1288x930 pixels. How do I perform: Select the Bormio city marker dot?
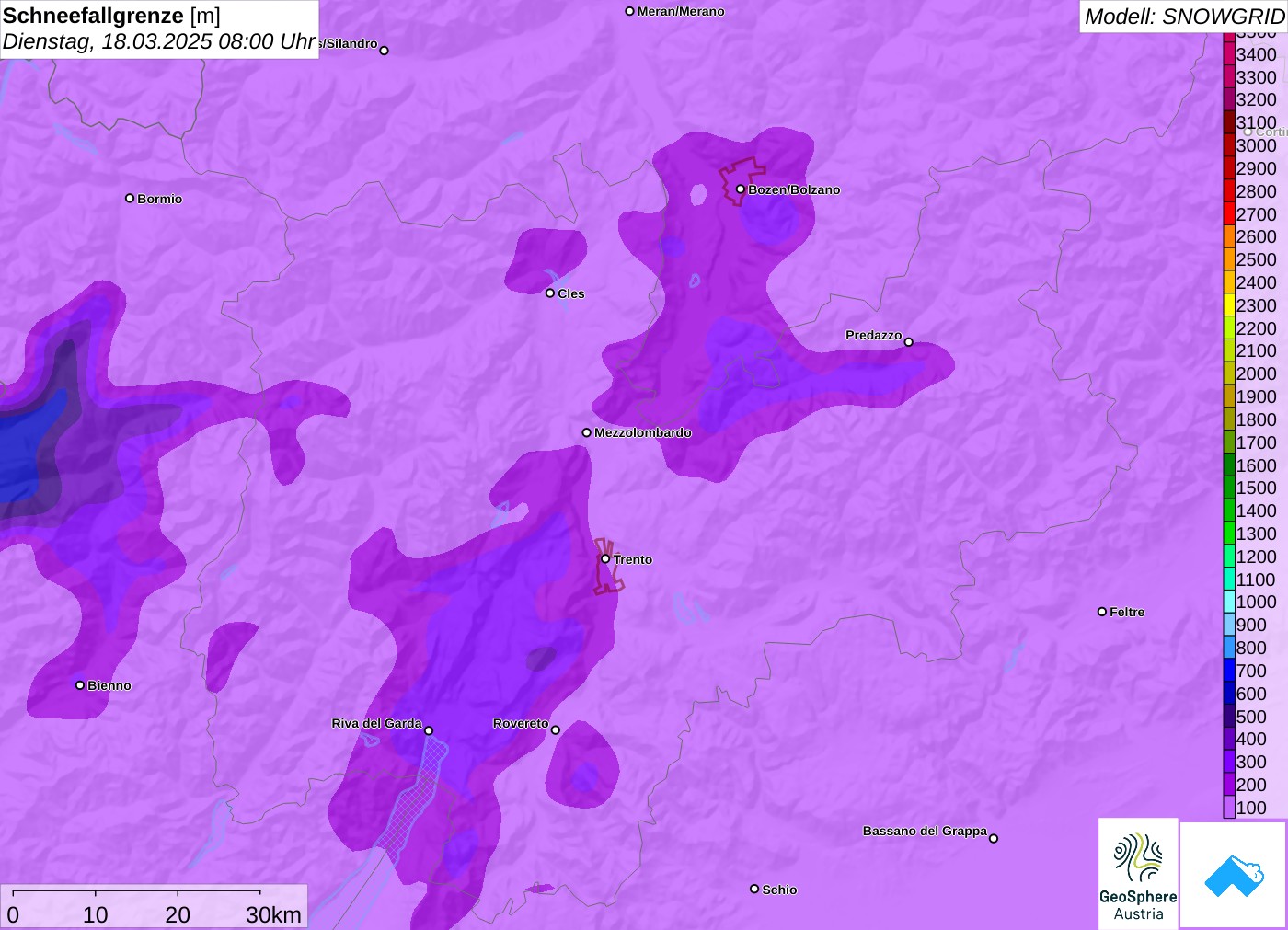(130, 198)
